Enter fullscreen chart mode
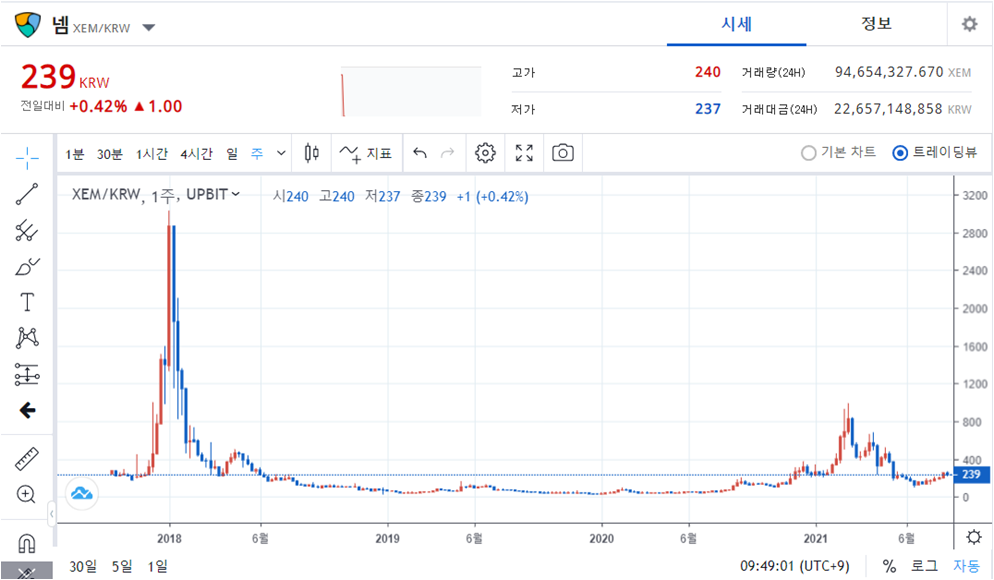Image resolution: width=994 pixels, height=580 pixels. (x=524, y=153)
